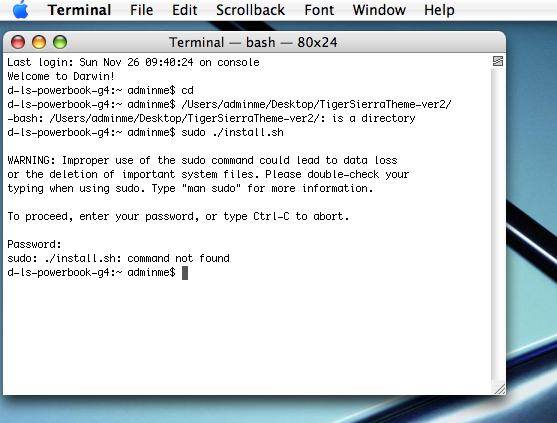Click the terminal cursor block at prompt
Image resolution: width=557 pixels, height=423 pixels.
coord(185,273)
